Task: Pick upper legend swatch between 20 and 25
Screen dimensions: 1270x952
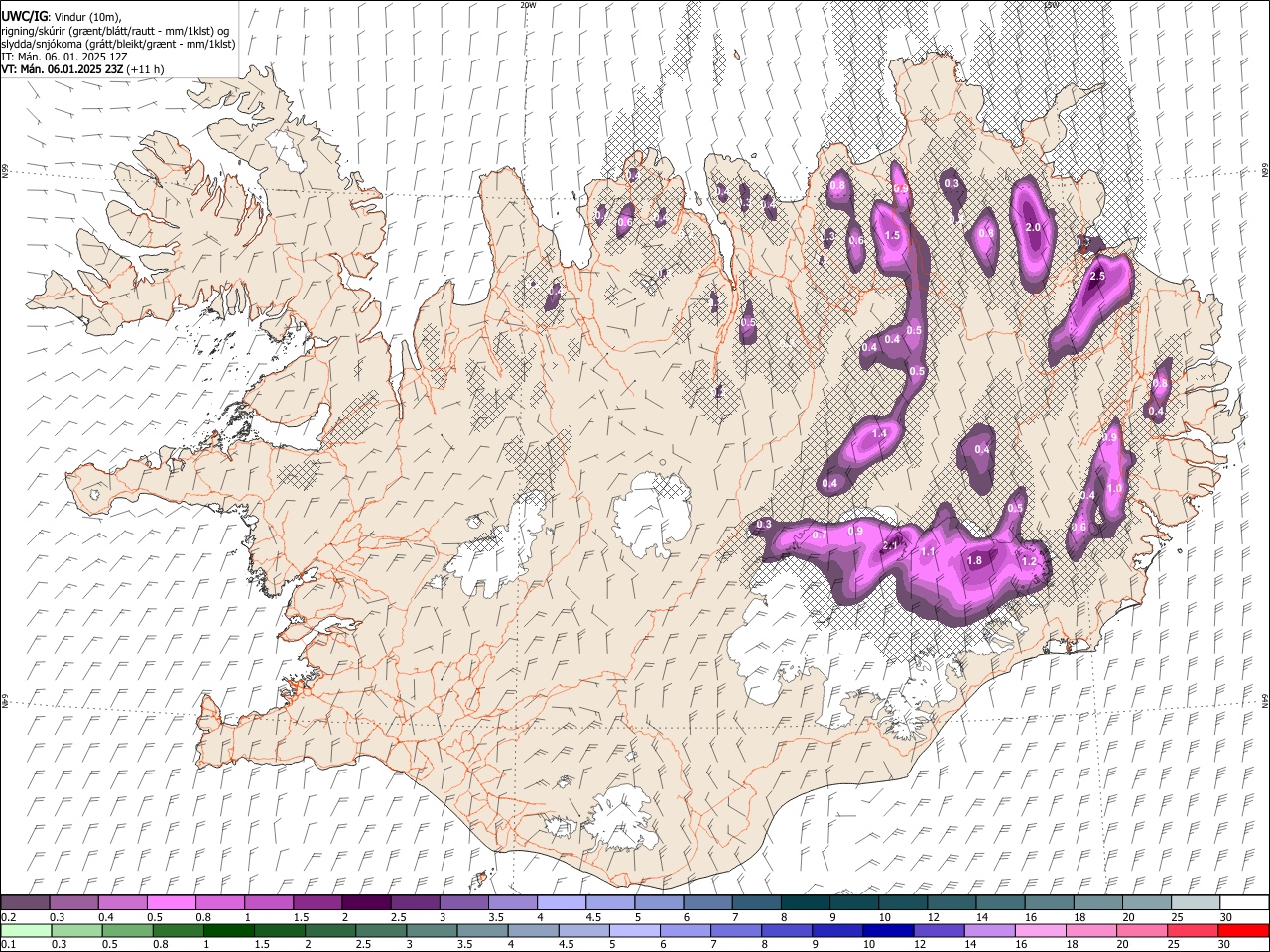Action: click(x=1147, y=902)
